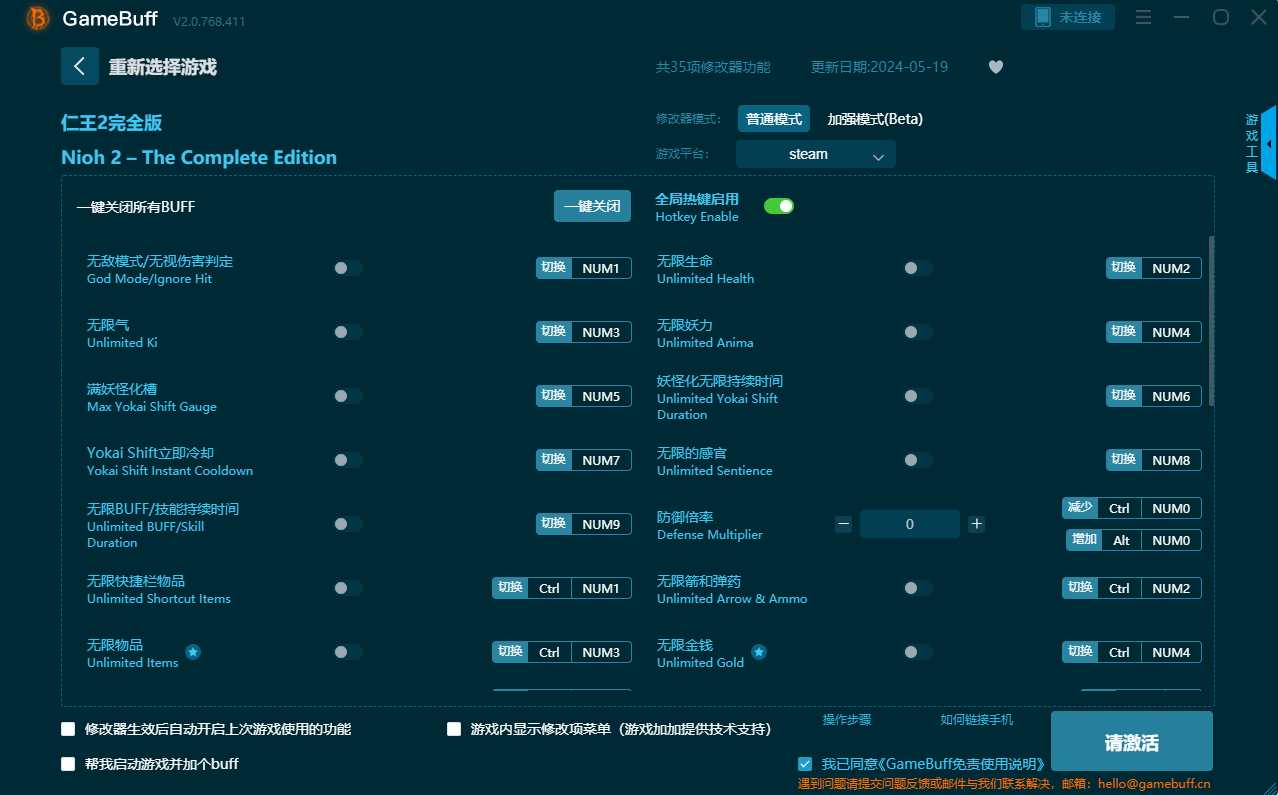Click the back arrow to reselect game
The image size is (1278, 795).
click(80, 66)
